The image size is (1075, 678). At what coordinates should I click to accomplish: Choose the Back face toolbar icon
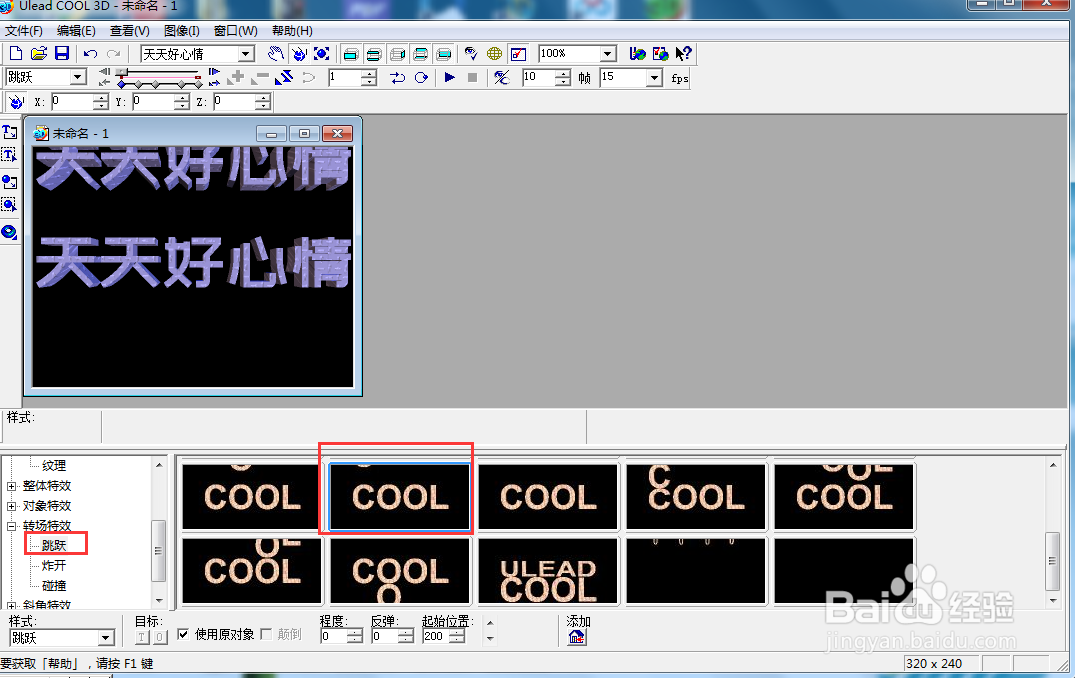444,53
